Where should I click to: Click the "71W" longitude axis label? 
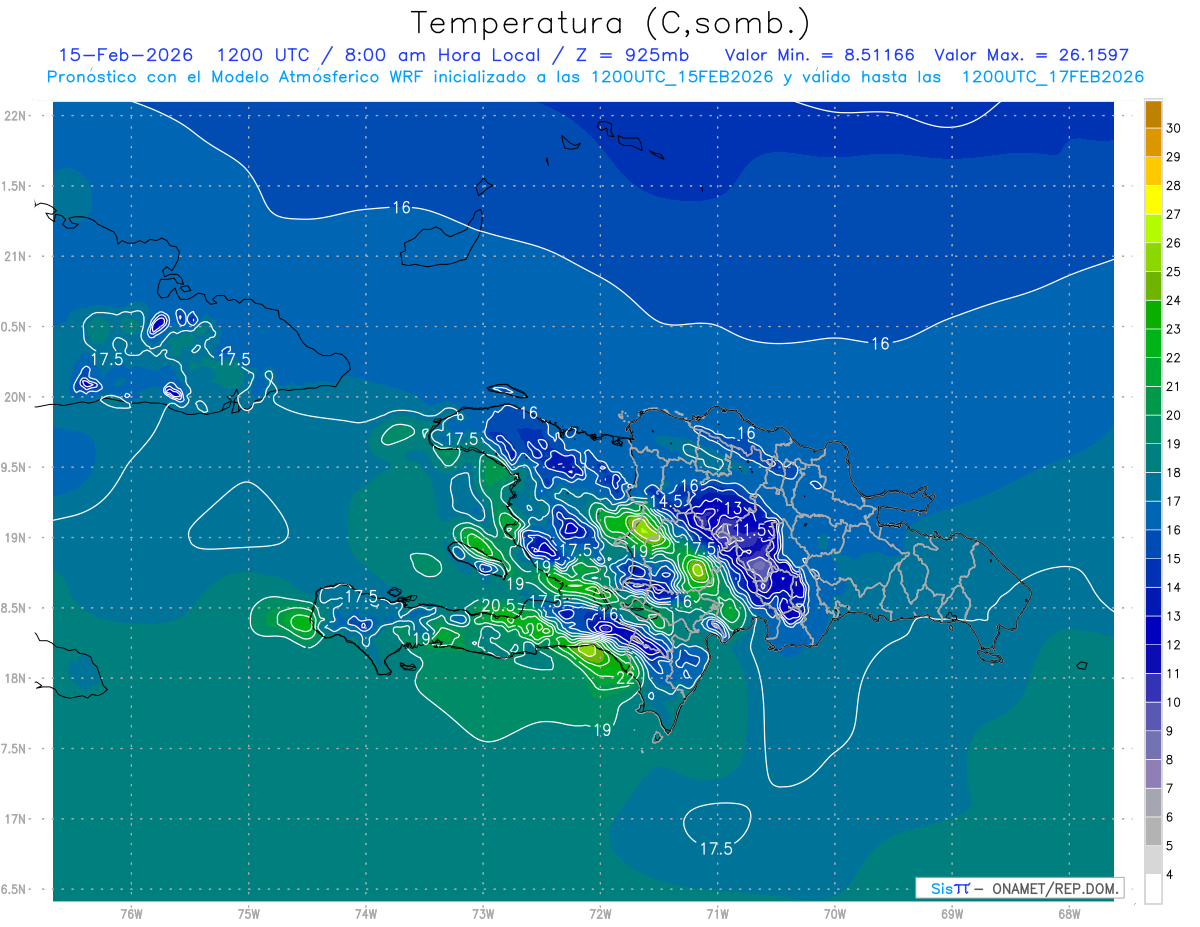pyautogui.click(x=717, y=913)
